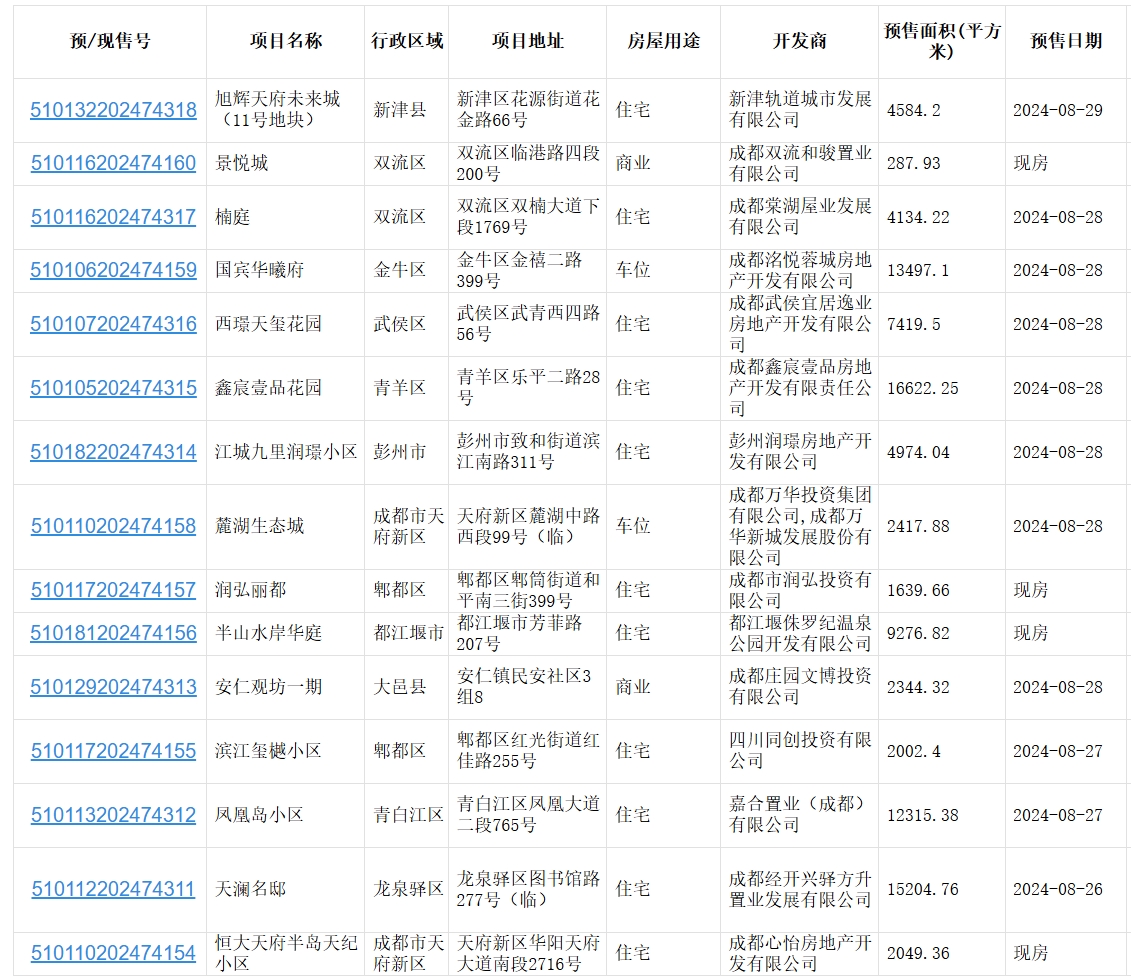Click district cell 新津县

click(400, 110)
